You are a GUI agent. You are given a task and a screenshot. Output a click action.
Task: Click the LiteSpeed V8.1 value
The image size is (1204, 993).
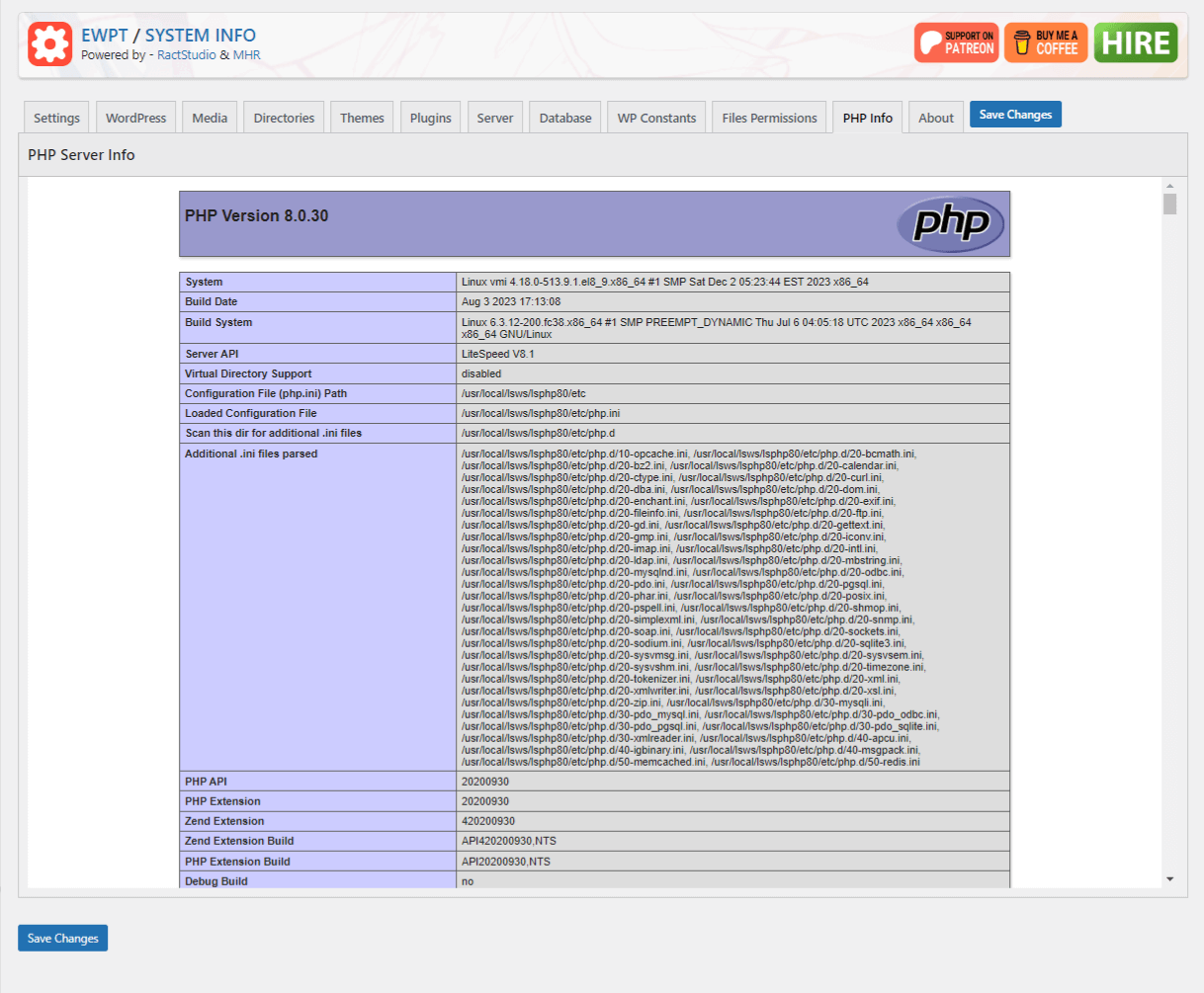(497, 354)
